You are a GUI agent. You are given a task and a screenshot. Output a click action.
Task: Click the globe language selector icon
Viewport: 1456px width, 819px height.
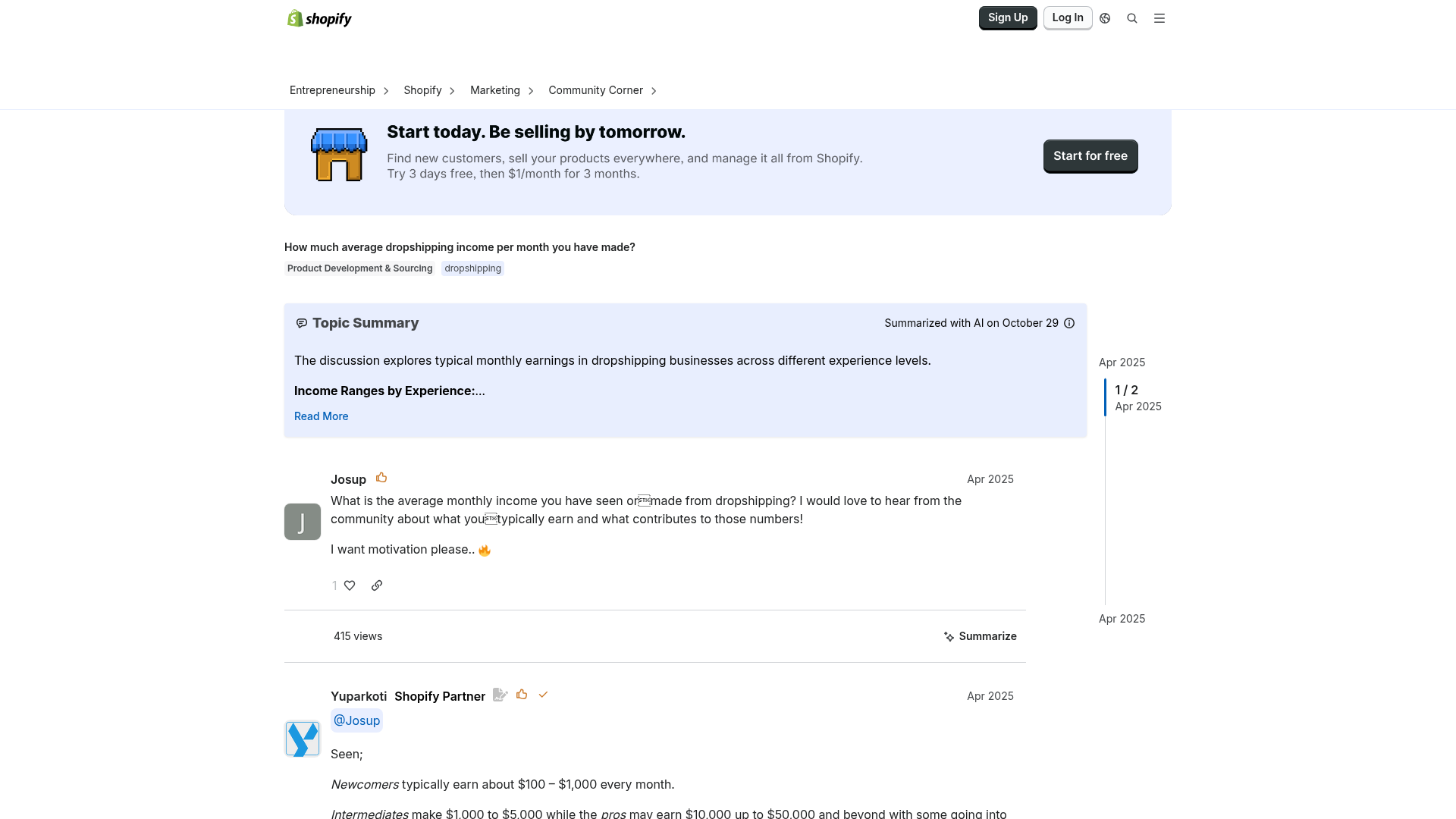[1105, 18]
